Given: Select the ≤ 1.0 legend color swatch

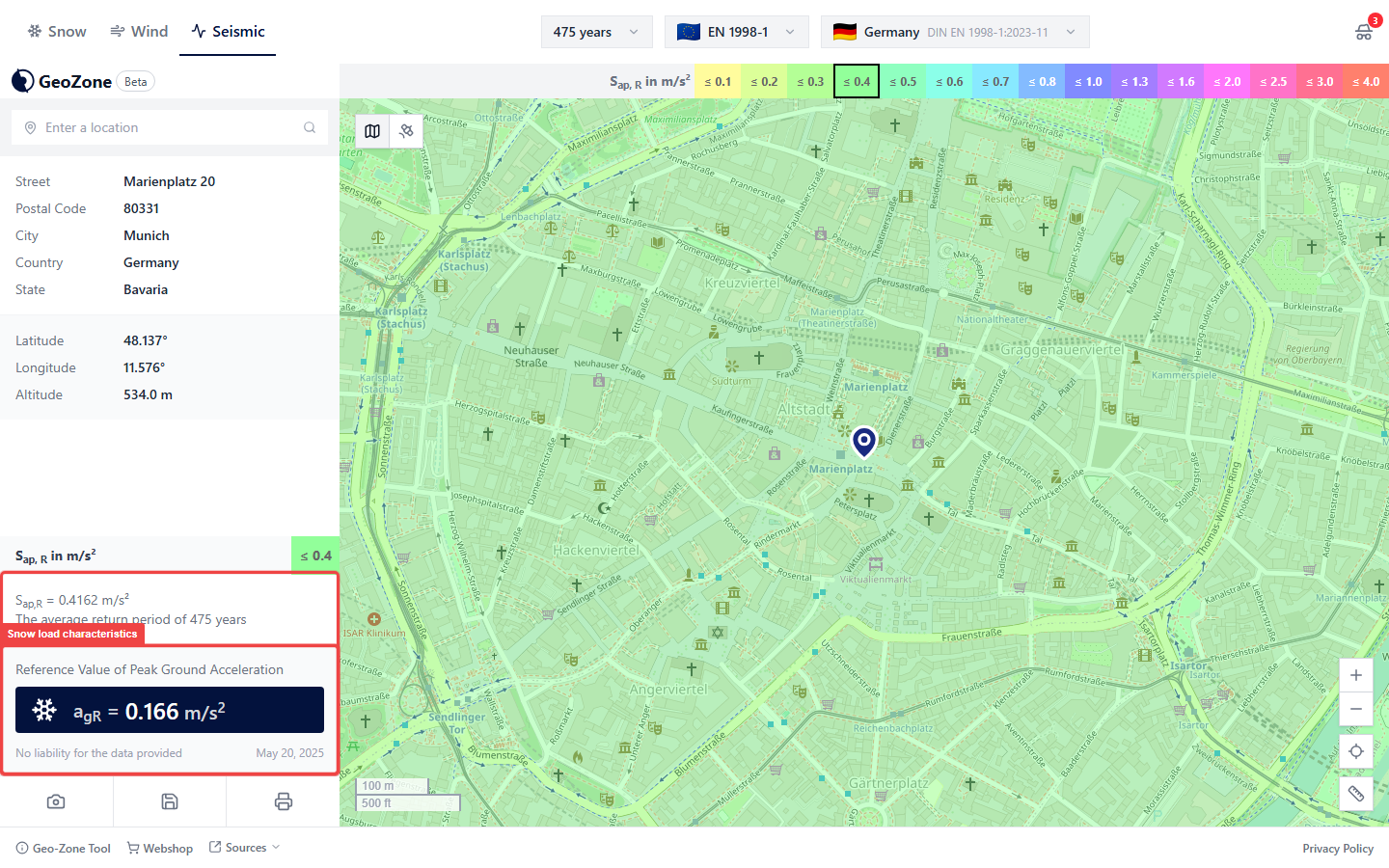Looking at the screenshot, I should (x=1088, y=82).
